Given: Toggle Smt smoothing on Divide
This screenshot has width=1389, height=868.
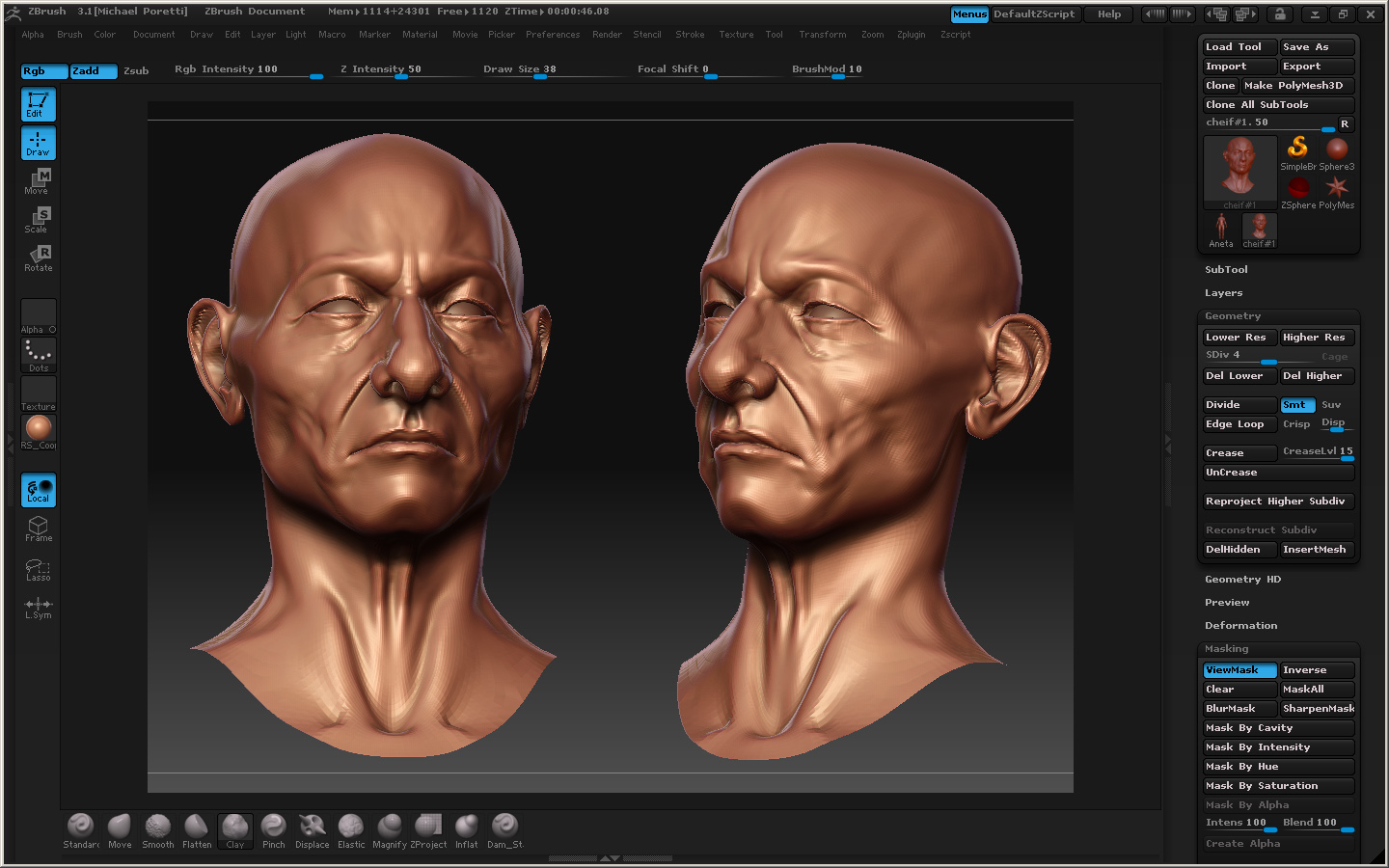Looking at the screenshot, I should pyautogui.click(x=1297, y=405).
